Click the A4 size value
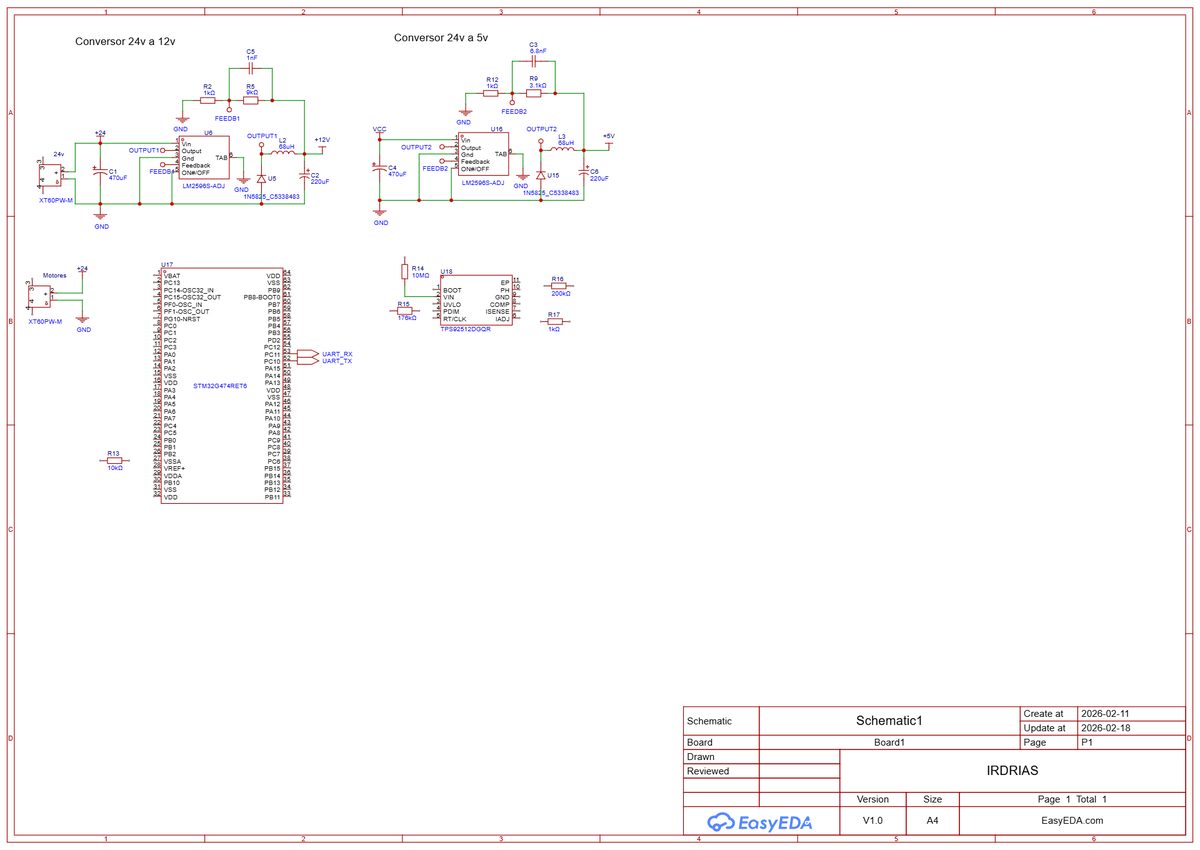 coord(932,820)
